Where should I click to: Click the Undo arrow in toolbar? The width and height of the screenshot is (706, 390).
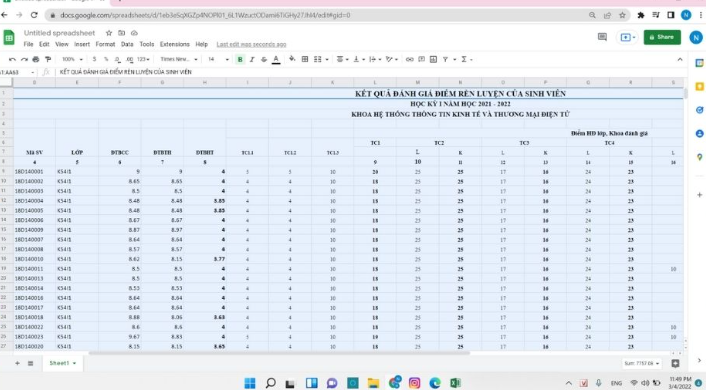(12, 59)
